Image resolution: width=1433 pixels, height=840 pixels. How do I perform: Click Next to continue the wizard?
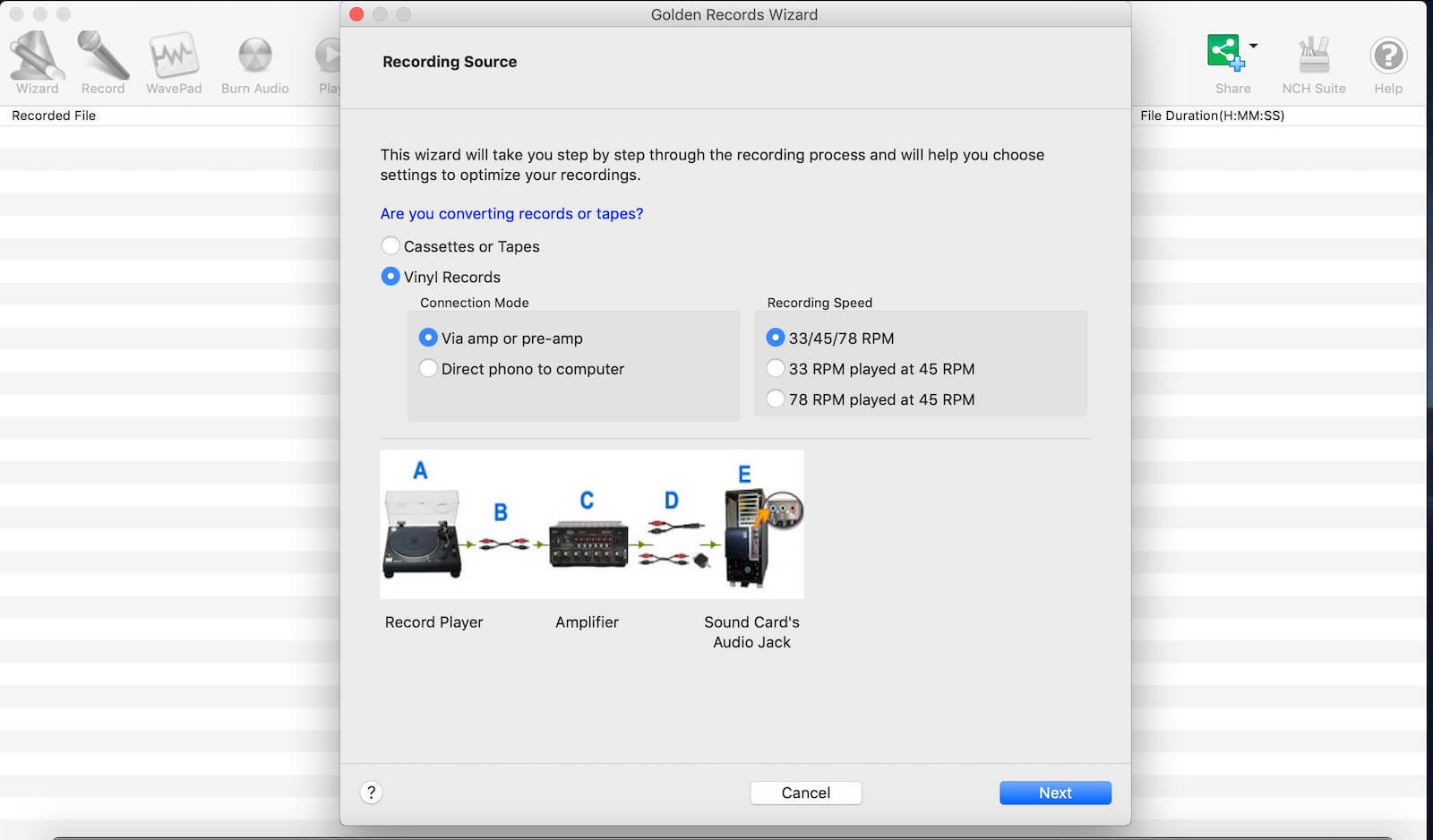[1055, 793]
